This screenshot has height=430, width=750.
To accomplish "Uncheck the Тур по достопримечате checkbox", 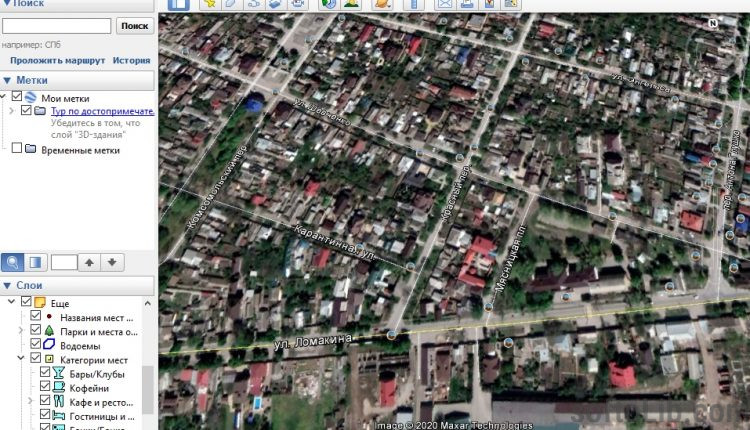I will coord(26,110).
